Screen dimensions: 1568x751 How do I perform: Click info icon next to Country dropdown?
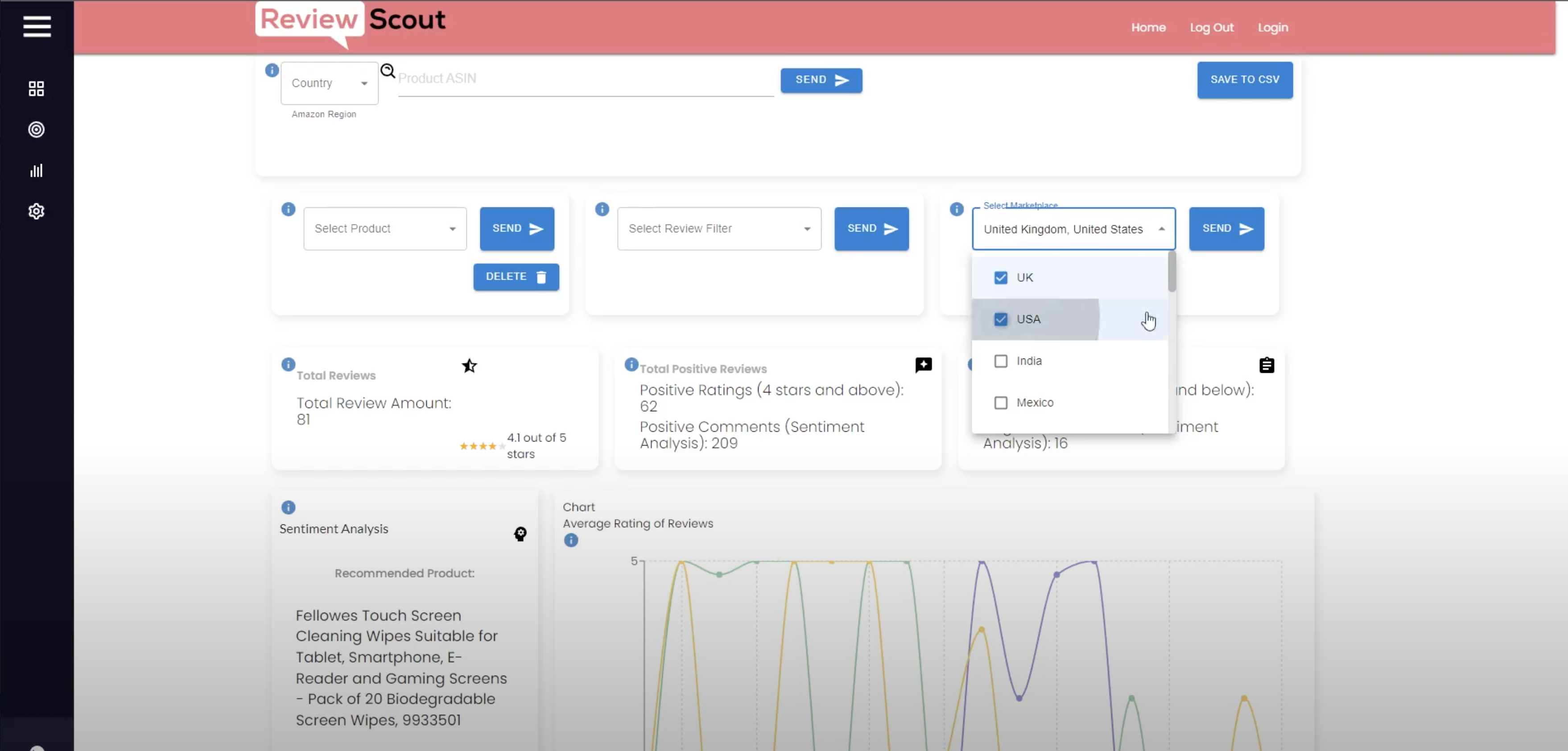(272, 70)
